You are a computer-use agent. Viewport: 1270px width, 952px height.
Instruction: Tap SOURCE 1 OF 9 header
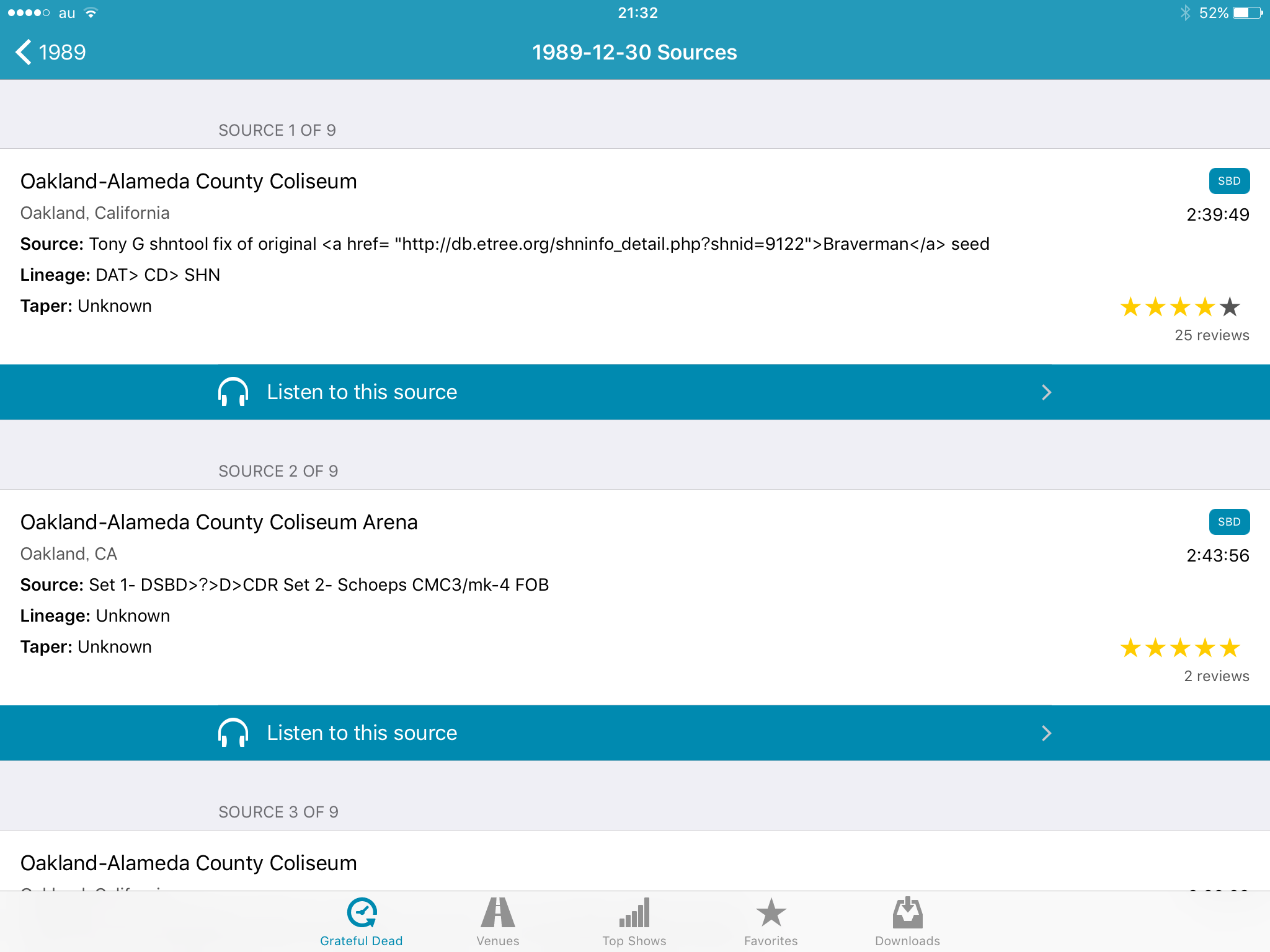[277, 130]
